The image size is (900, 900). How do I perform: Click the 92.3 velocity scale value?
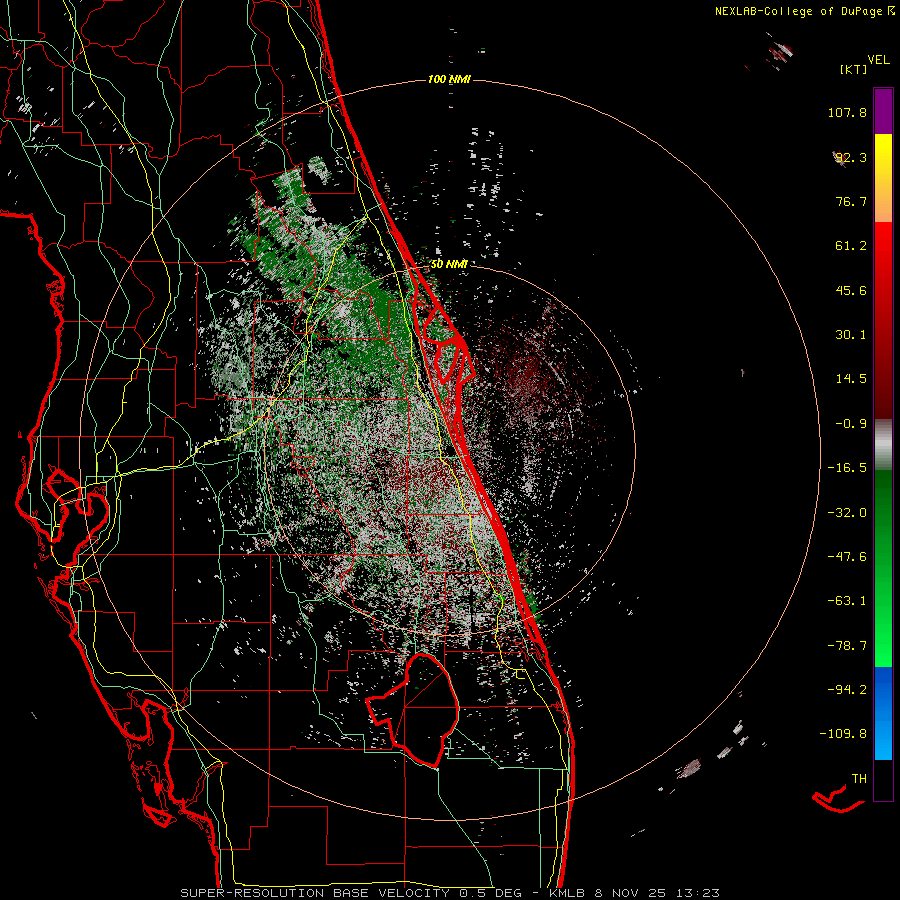pyautogui.click(x=850, y=157)
